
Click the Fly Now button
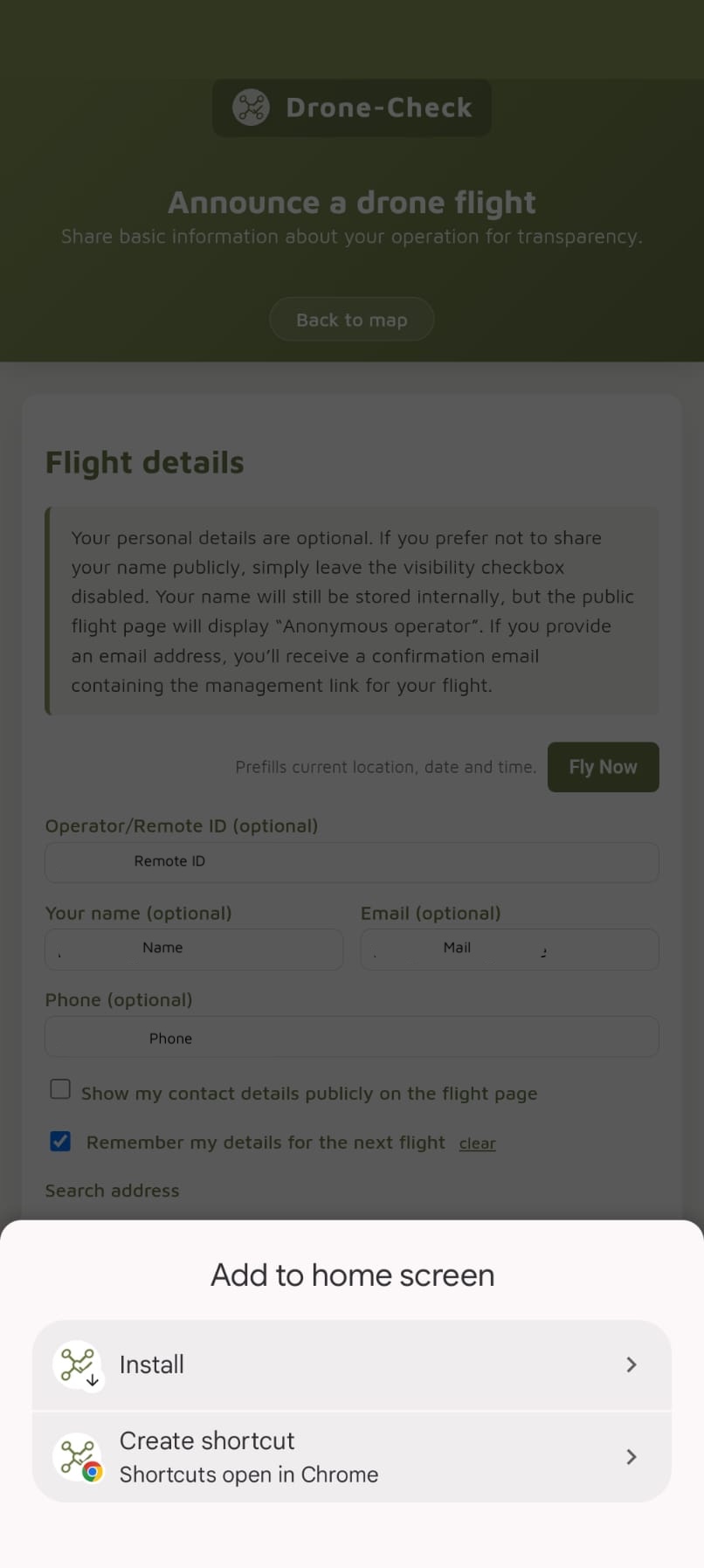(603, 766)
